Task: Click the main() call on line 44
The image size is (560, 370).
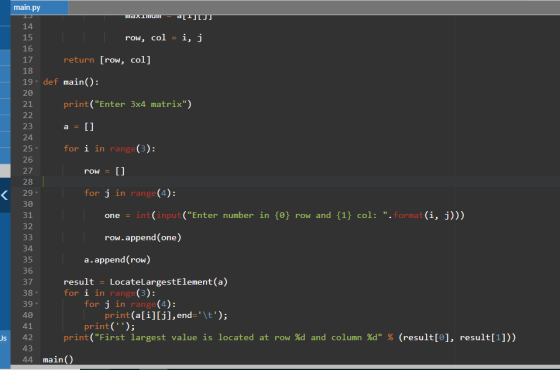Action: tap(58, 359)
